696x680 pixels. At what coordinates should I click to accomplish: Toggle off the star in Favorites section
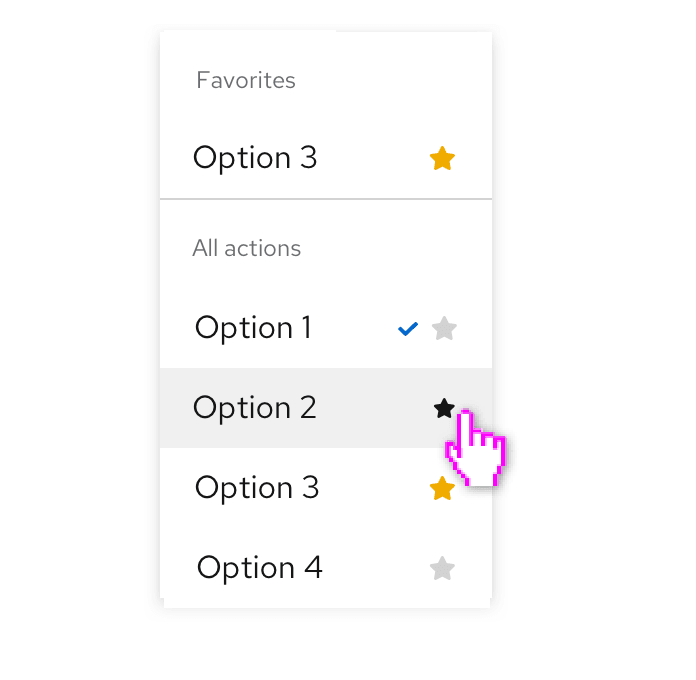point(442,158)
